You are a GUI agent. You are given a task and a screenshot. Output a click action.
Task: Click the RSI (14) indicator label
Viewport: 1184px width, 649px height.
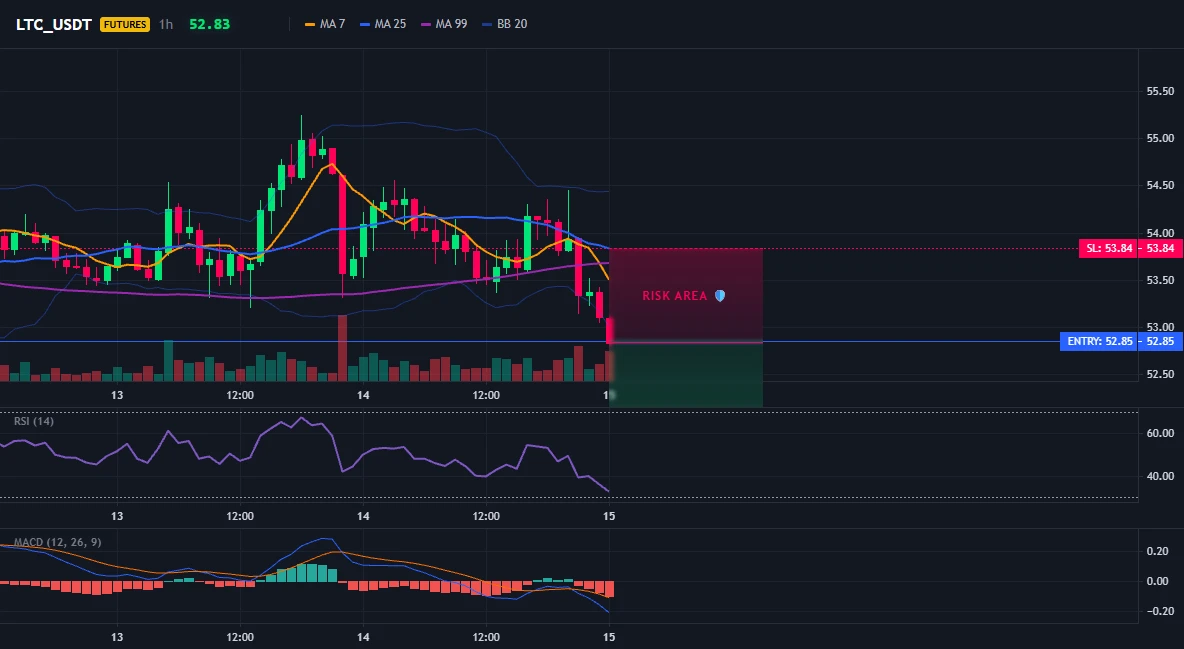pyautogui.click(x=34, y=421)
